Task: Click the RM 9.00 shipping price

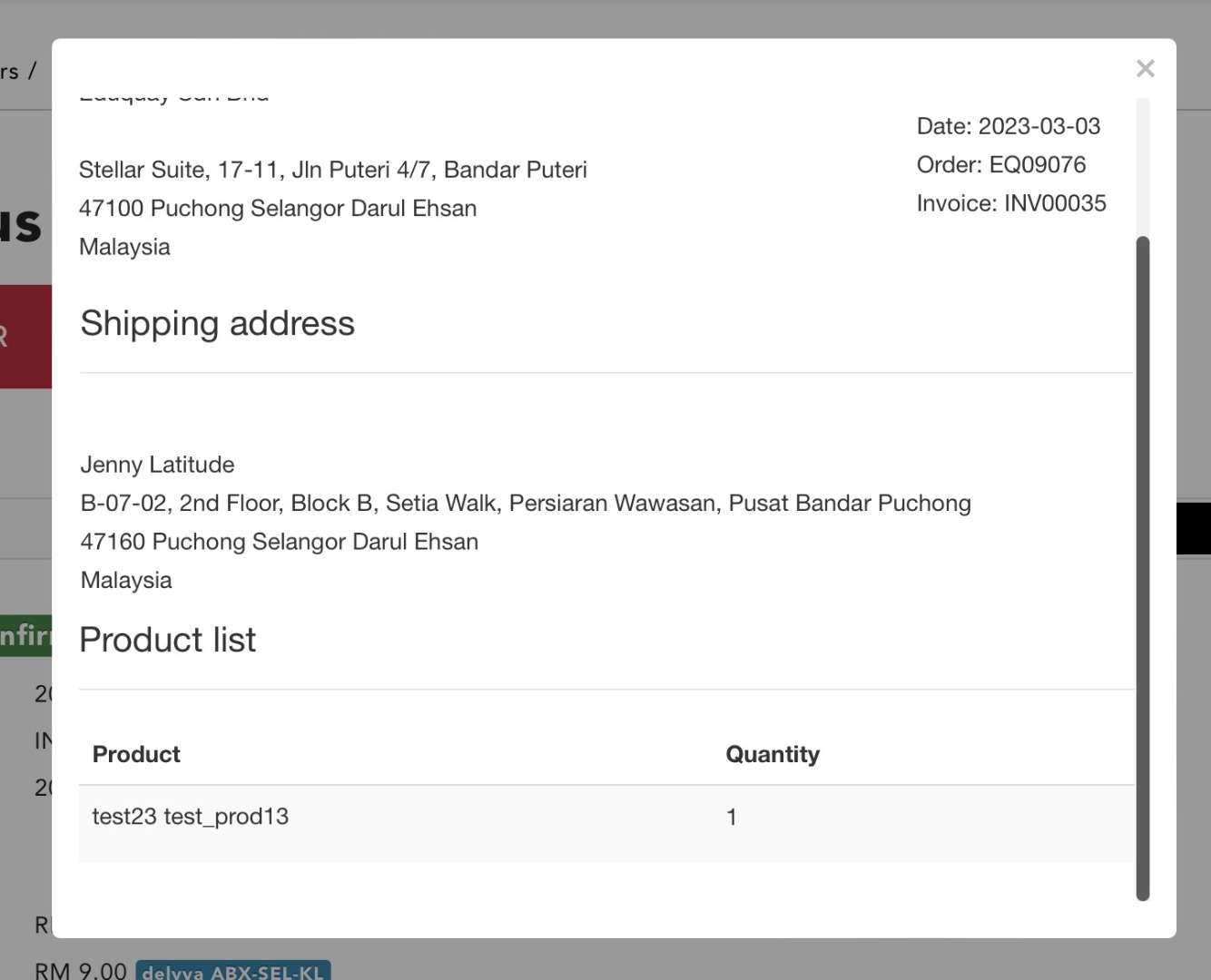Action: coord(81,971)
